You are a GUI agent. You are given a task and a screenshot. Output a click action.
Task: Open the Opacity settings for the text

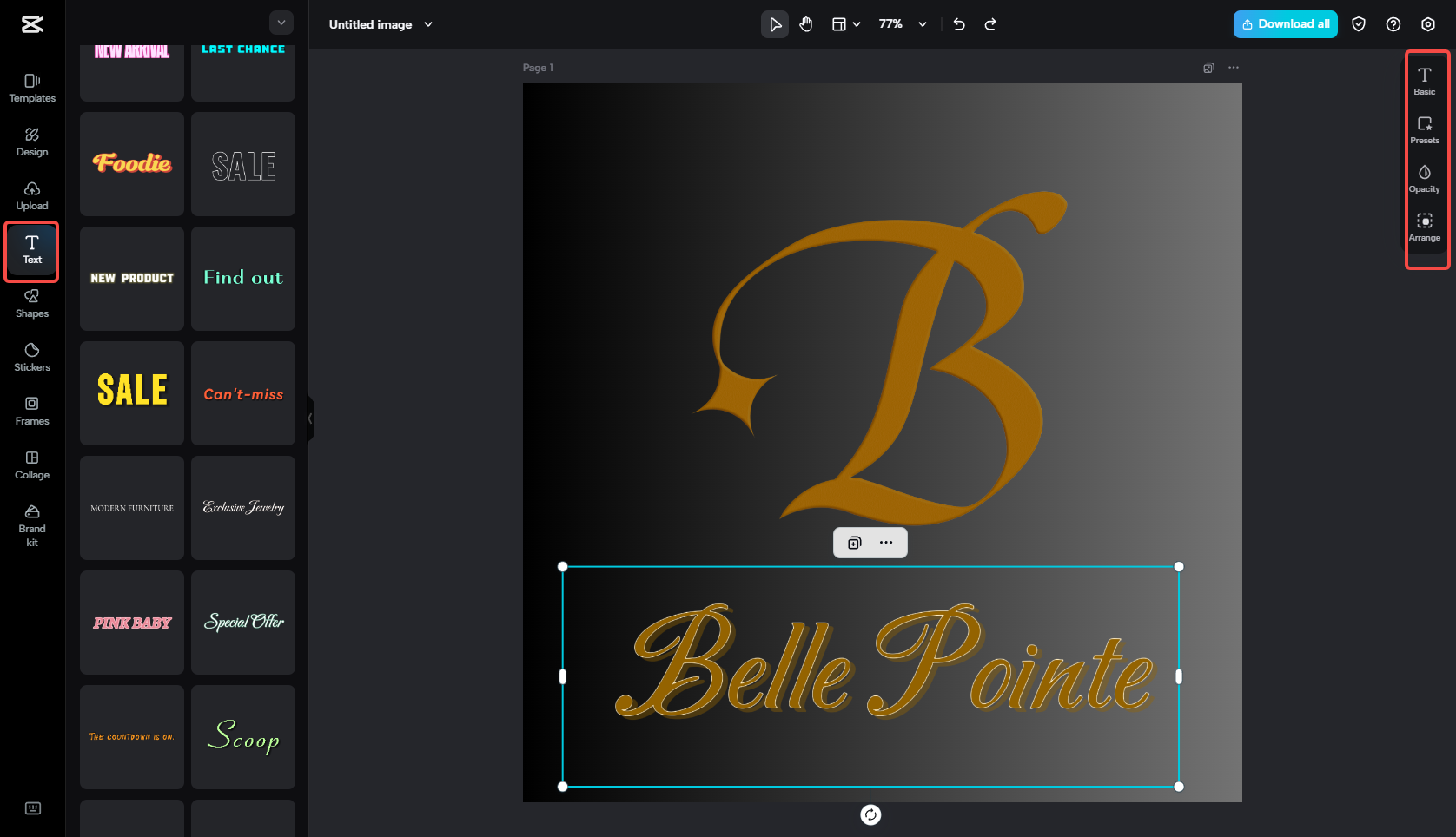coord(1425,176)
